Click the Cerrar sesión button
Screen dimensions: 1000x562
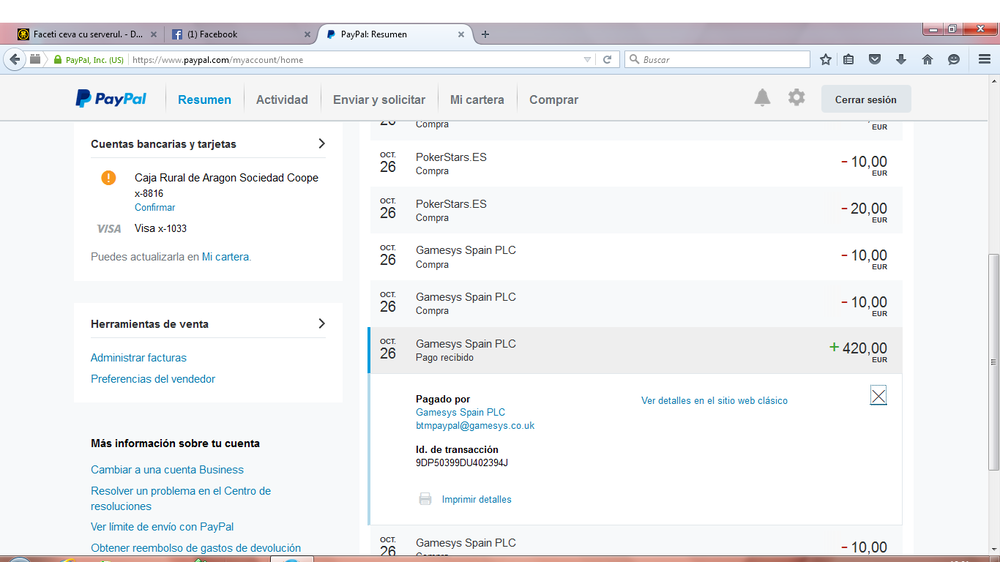(x=865, y=100)
